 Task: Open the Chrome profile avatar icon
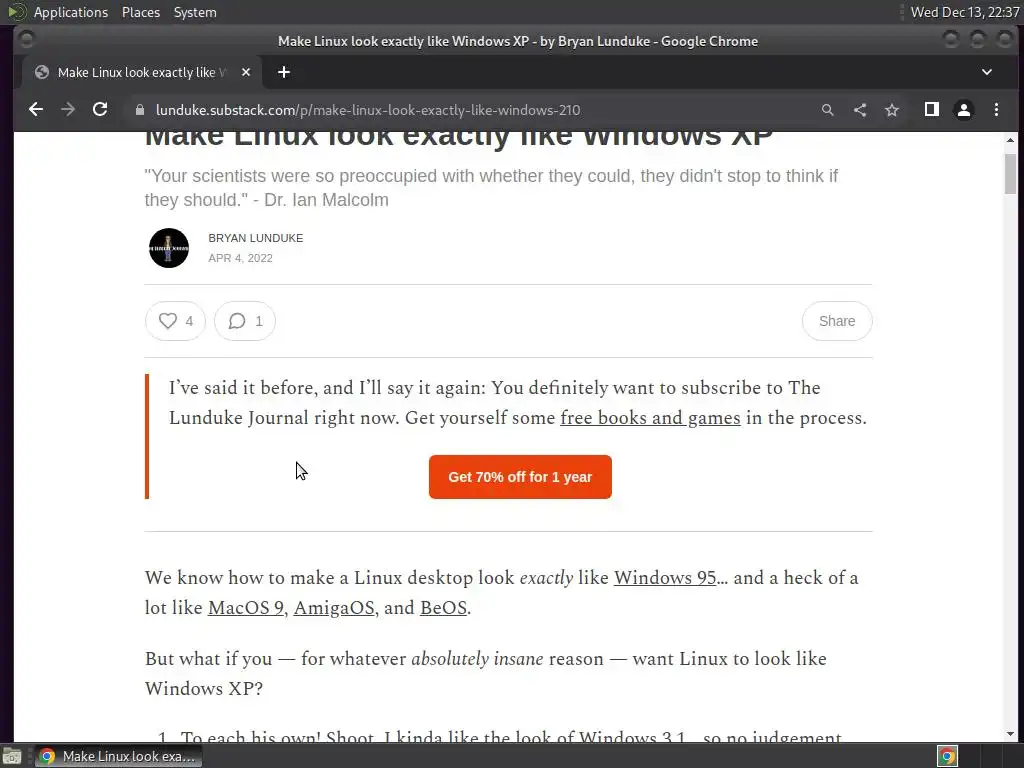(964, 110)
